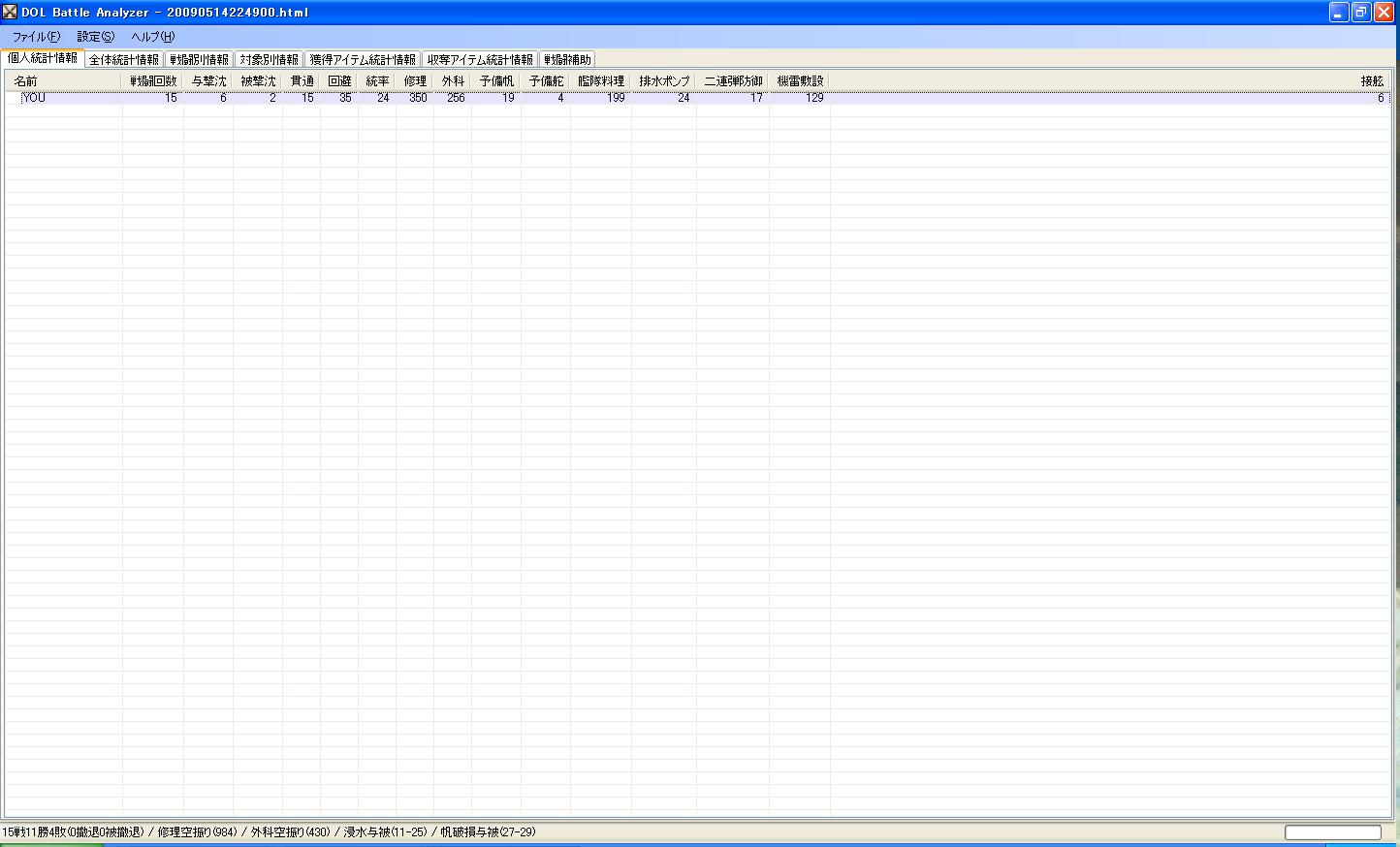The height and width of the screenshot is (847, 1400).
Task: Click the 浸水与被(11-25) status bar entry
Action: point(385,832)
